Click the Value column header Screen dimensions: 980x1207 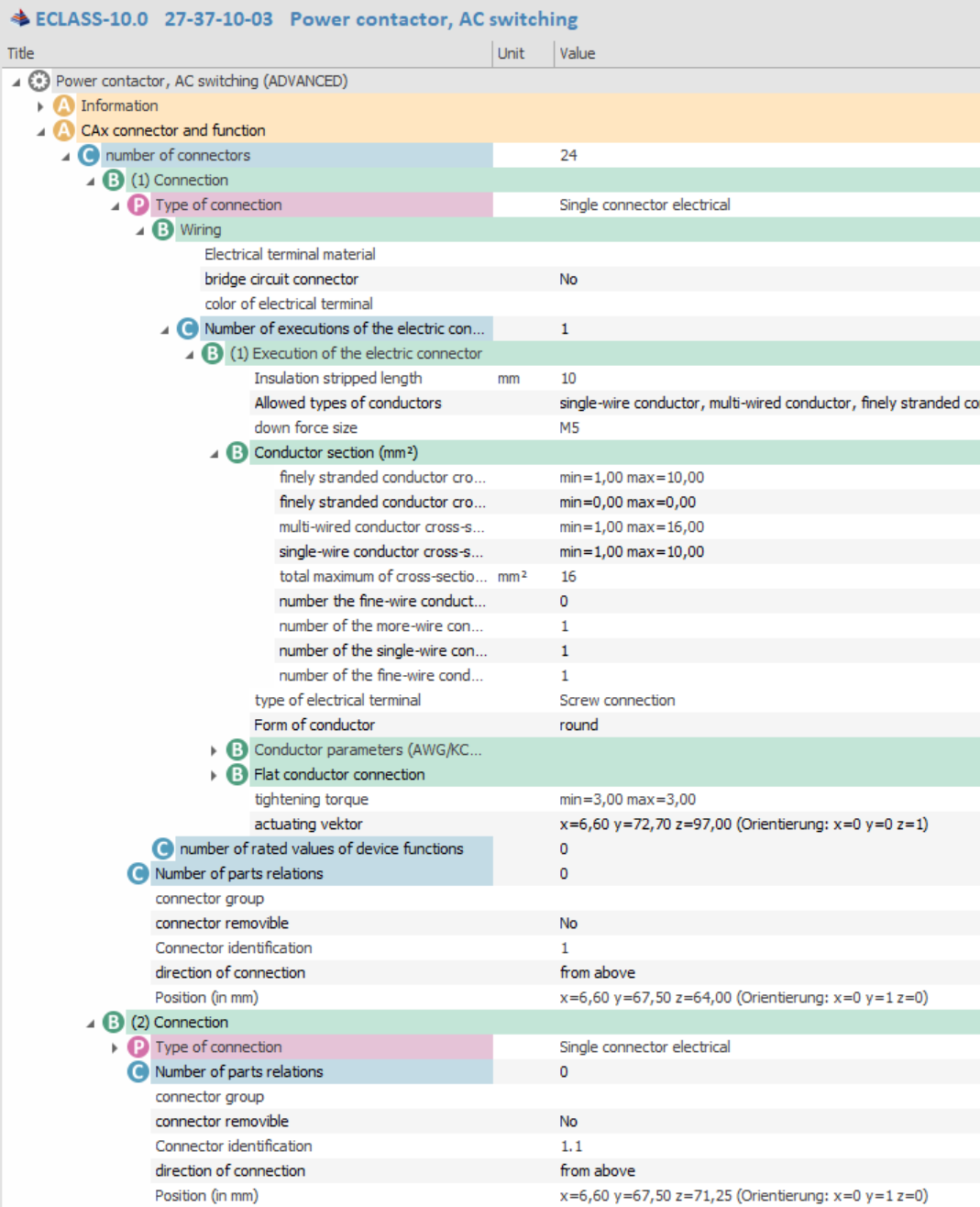coord(578,53)
